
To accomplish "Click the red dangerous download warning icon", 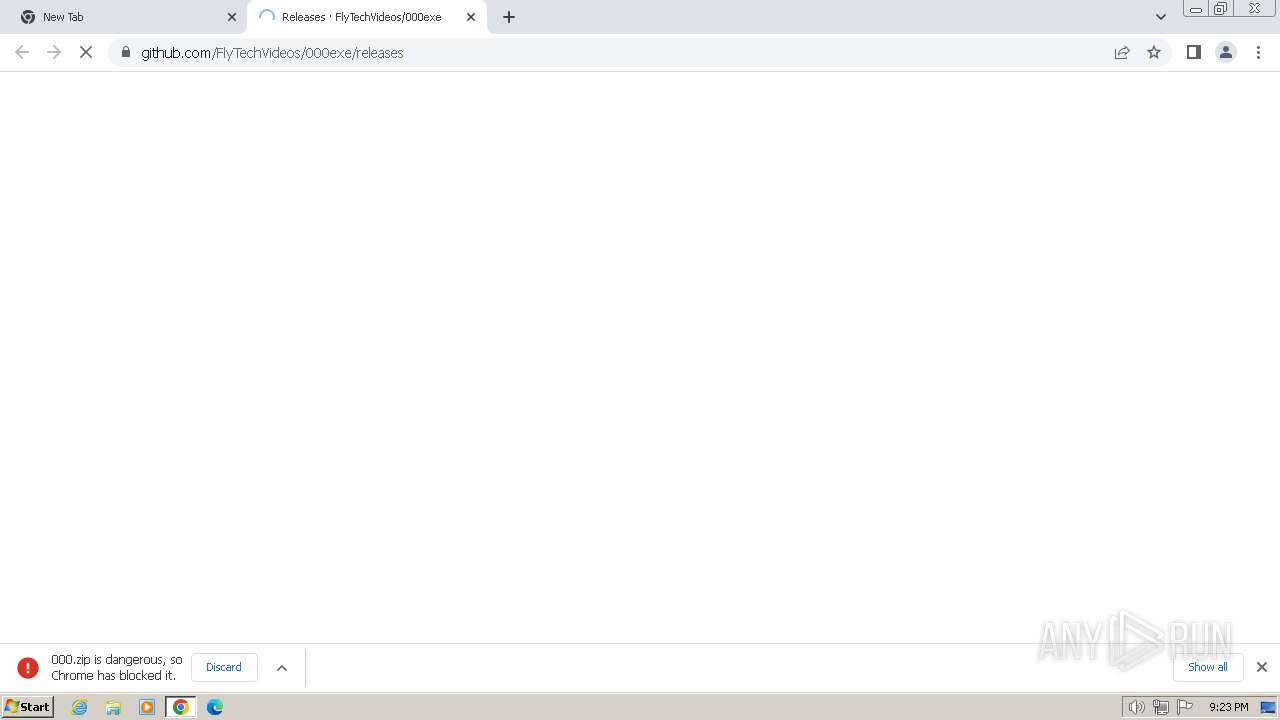I will pyautogui.click(x=28, y=667).
